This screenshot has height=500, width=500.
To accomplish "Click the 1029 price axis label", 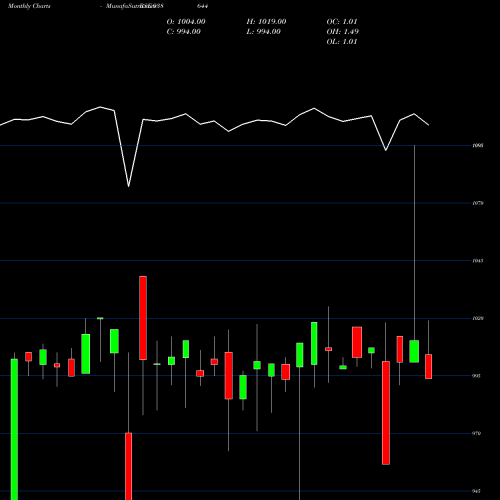I will pos(478,318).
